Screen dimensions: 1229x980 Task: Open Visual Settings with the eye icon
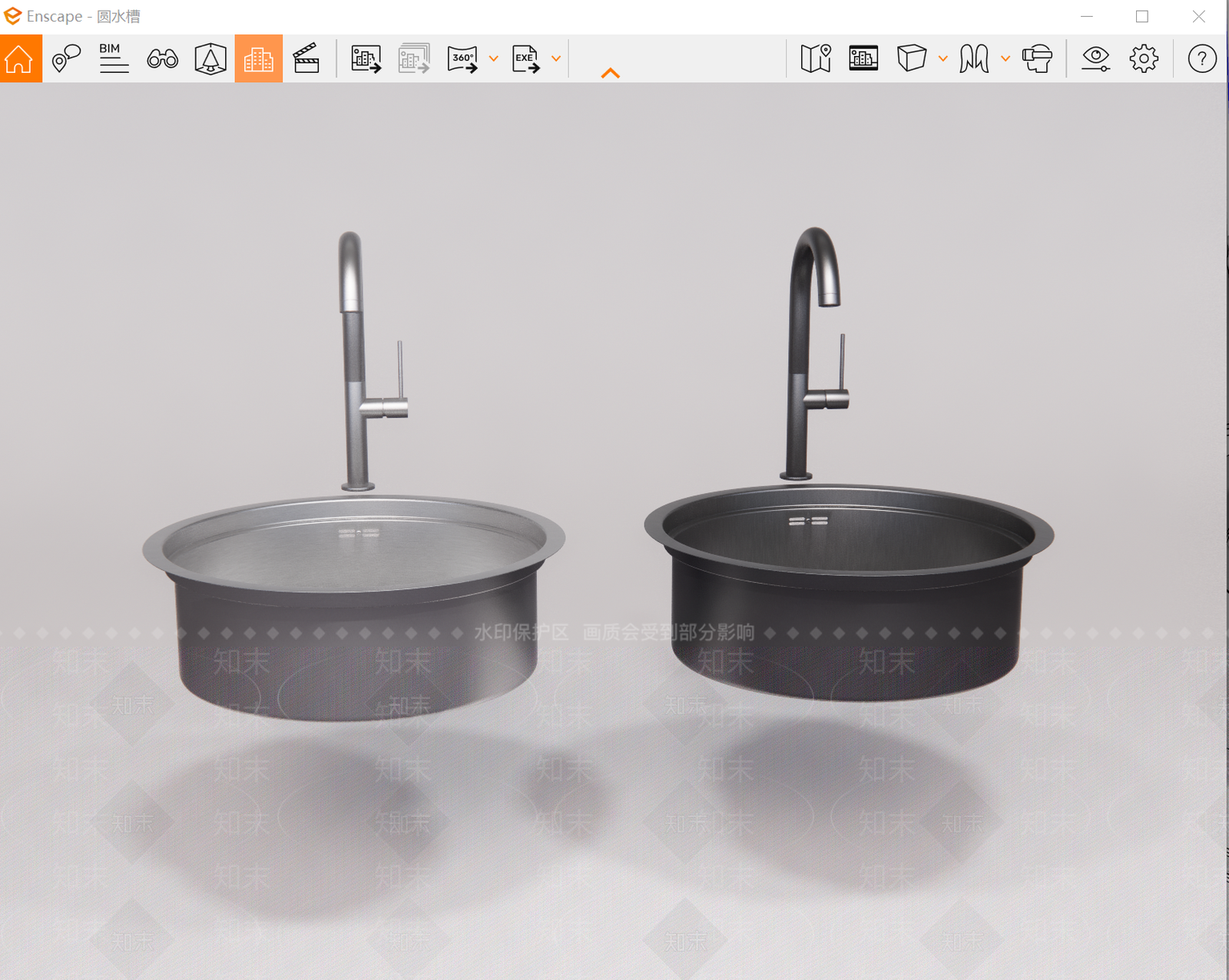pos(1096,58)
